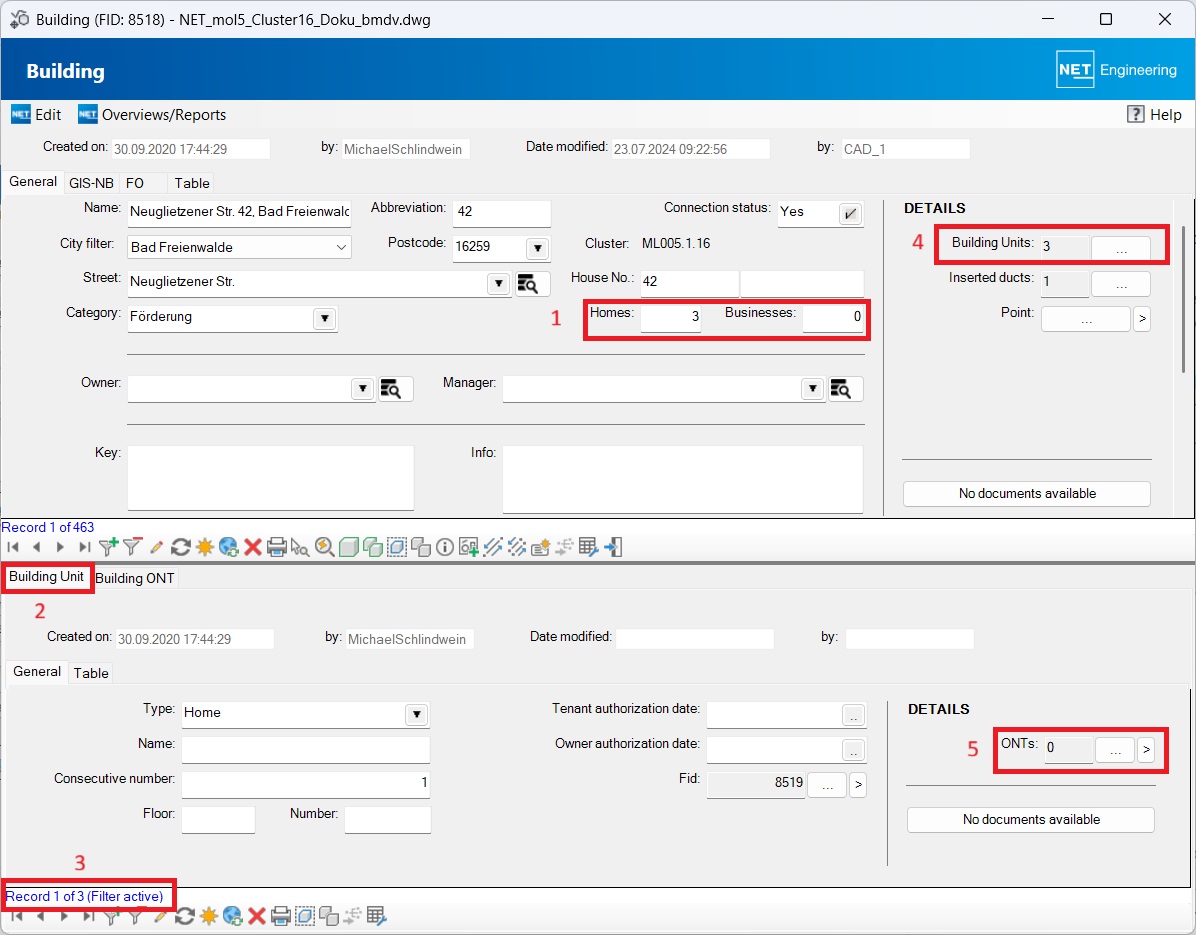Image resolution: width=1196 pixels, height=935 pixels.
Task: Click the Help button
Action: point(1154,115)
